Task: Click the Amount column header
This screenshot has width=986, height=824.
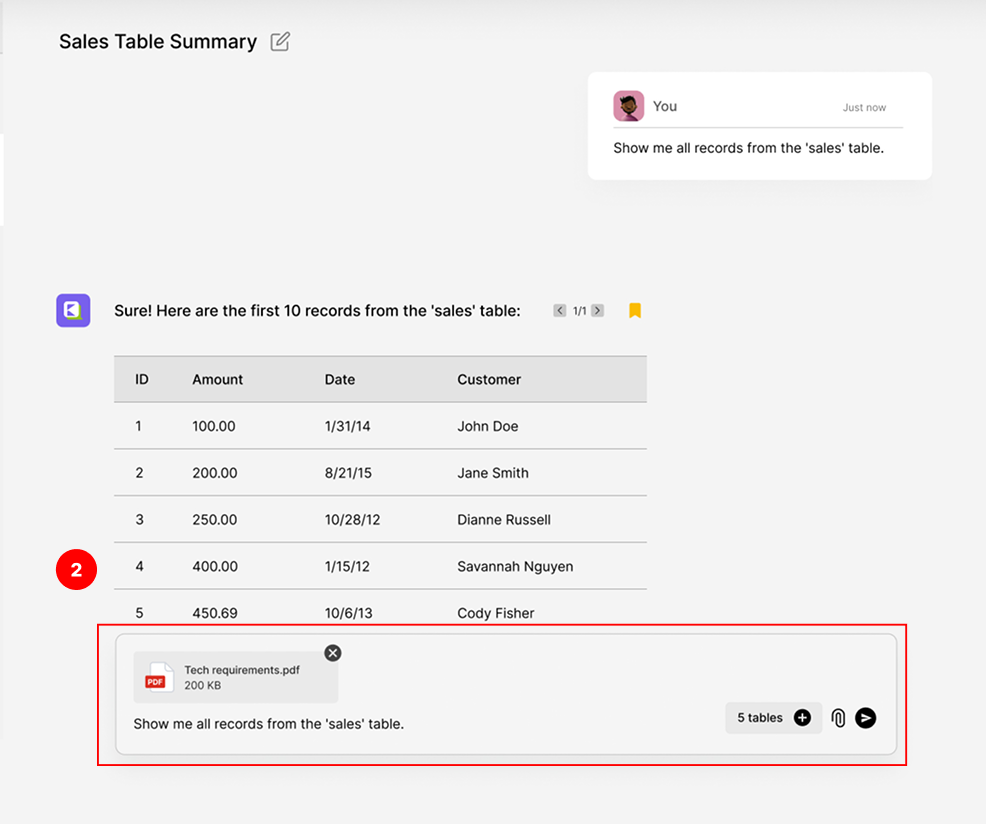Action: point(218,380)
